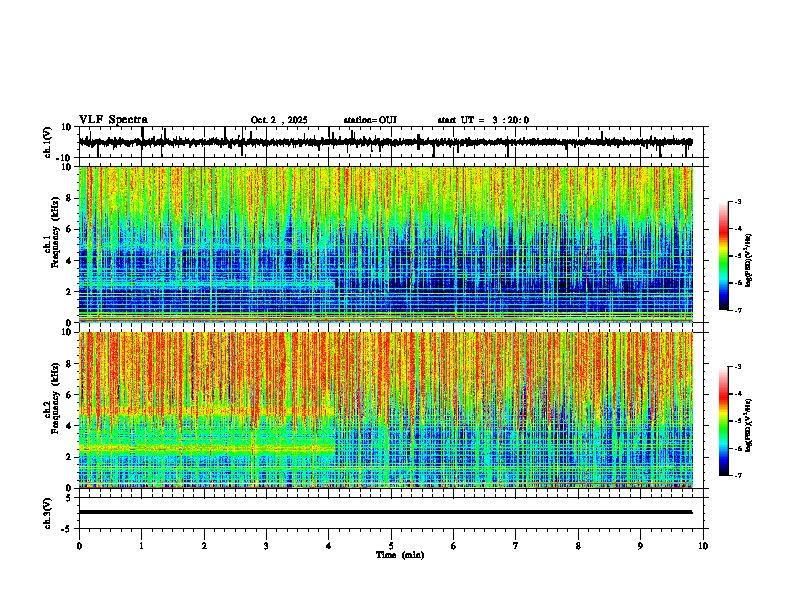
Task: Click the "ch.3(V)" axis label
Action: [x=48, y=513]
